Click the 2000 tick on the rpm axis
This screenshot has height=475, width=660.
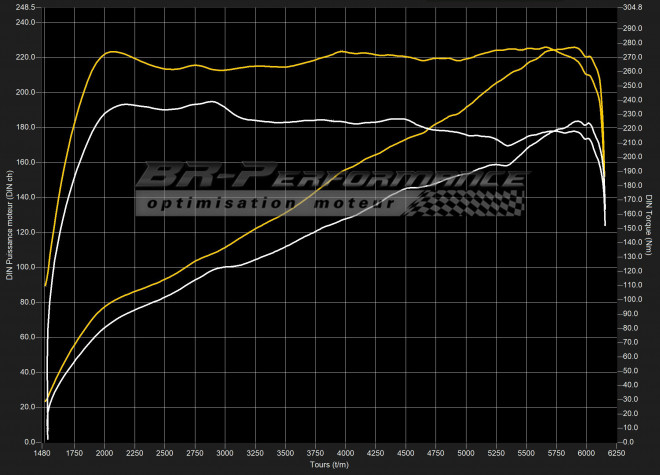point(104,453)
